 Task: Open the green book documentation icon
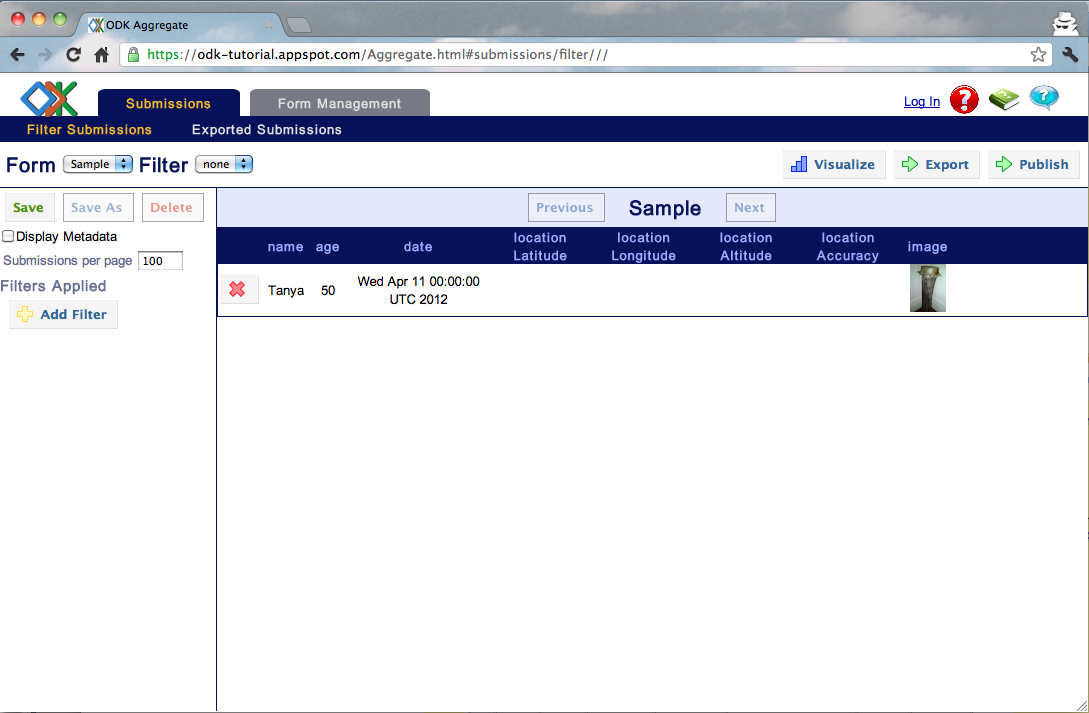(x=1003, y=99)
